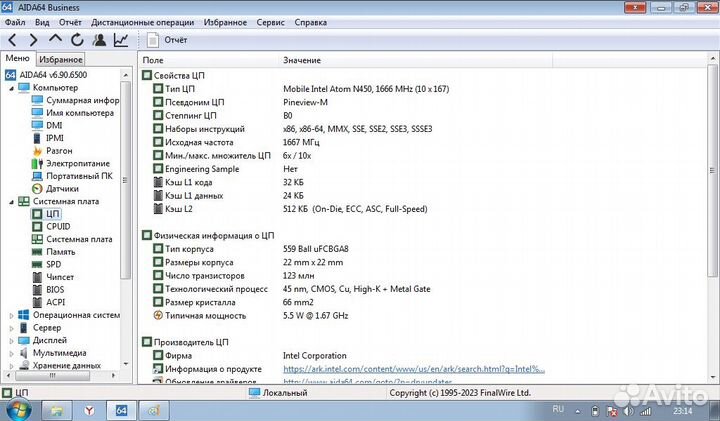Image resolution: width=720 pixels, height=421 pixels.
Task: Open the Windows Start button
Action: pos(18,410)
